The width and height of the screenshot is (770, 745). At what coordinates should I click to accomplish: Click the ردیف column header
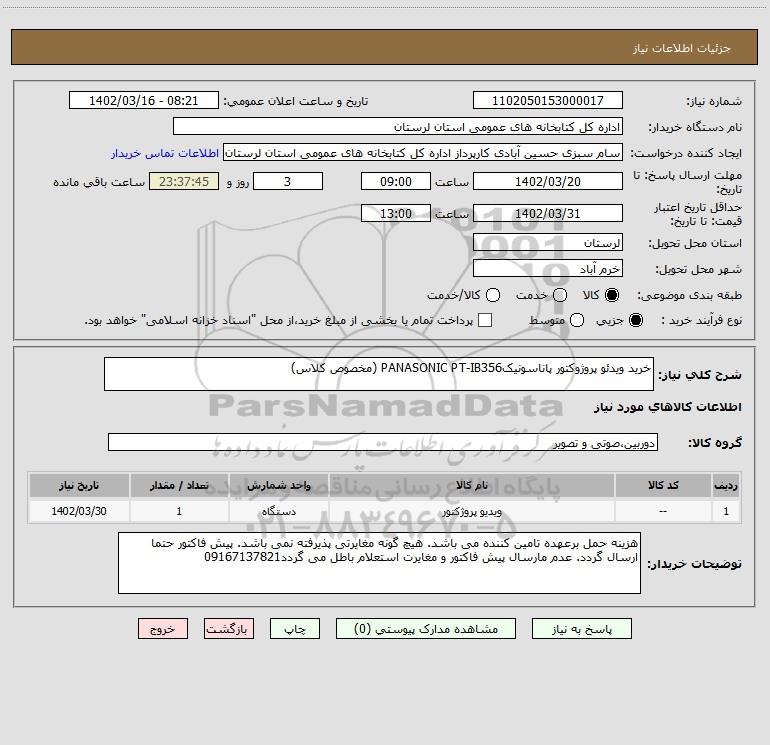pos(726,485)
